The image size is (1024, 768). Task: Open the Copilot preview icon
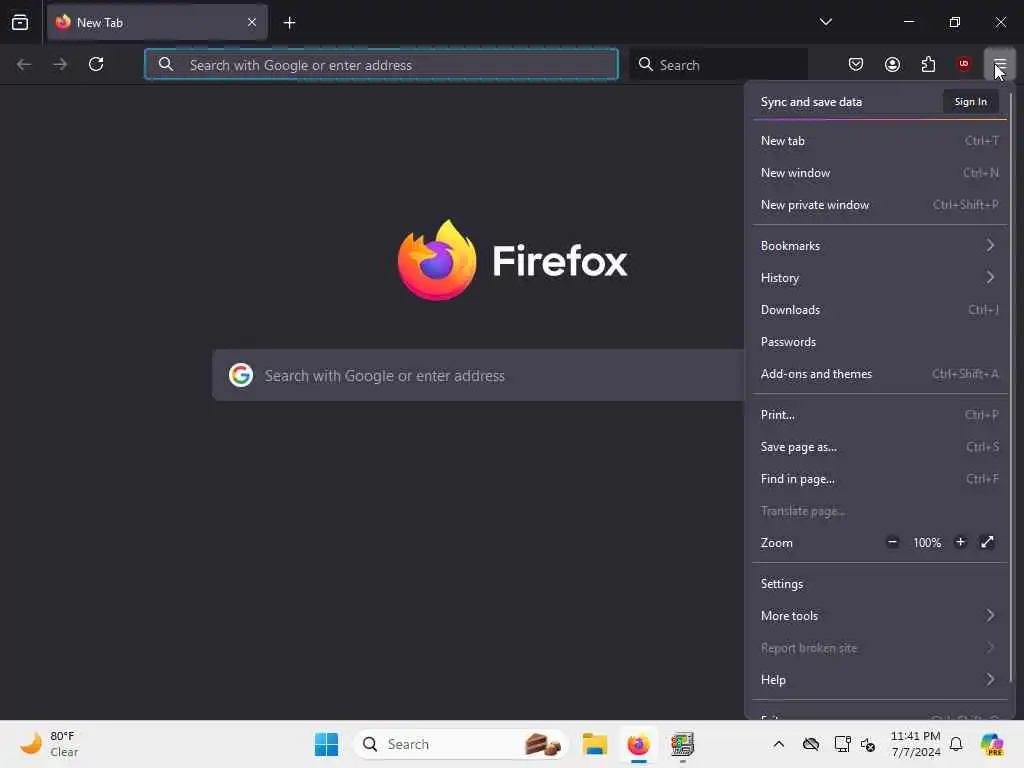click(x=992, y=744)
